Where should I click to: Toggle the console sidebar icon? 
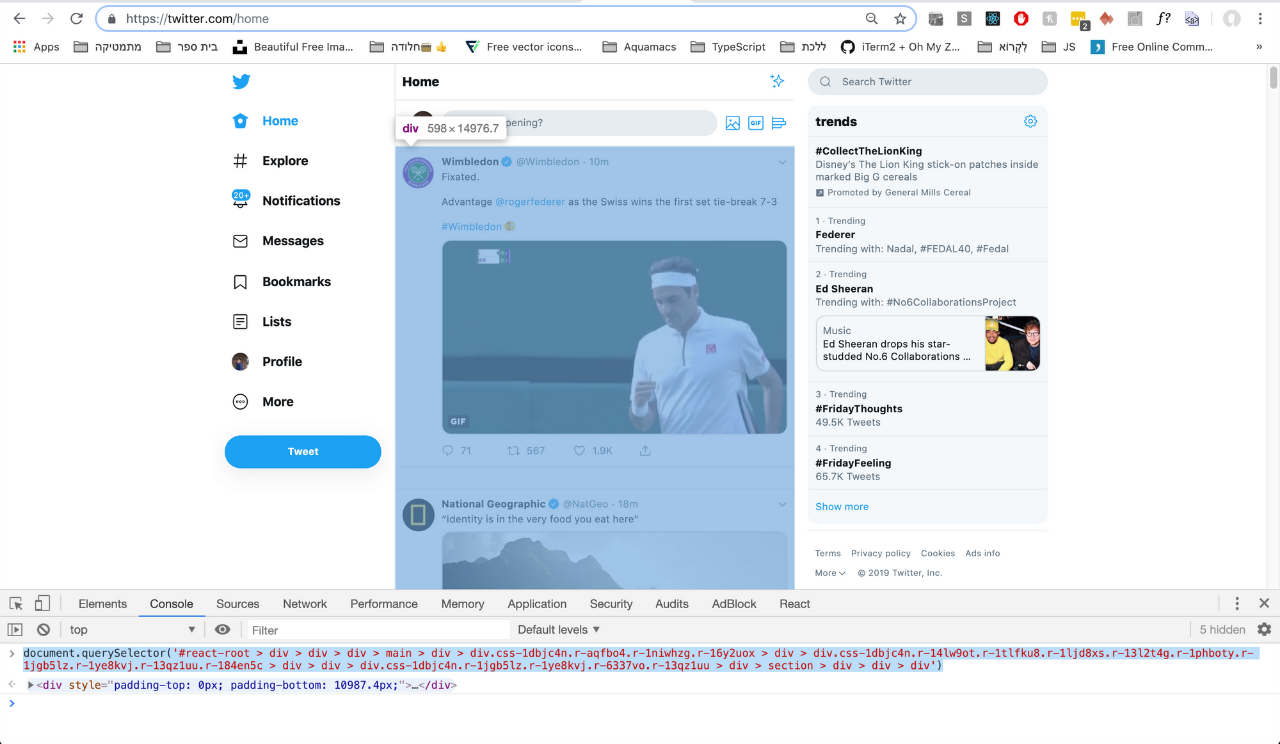point(15,630)
